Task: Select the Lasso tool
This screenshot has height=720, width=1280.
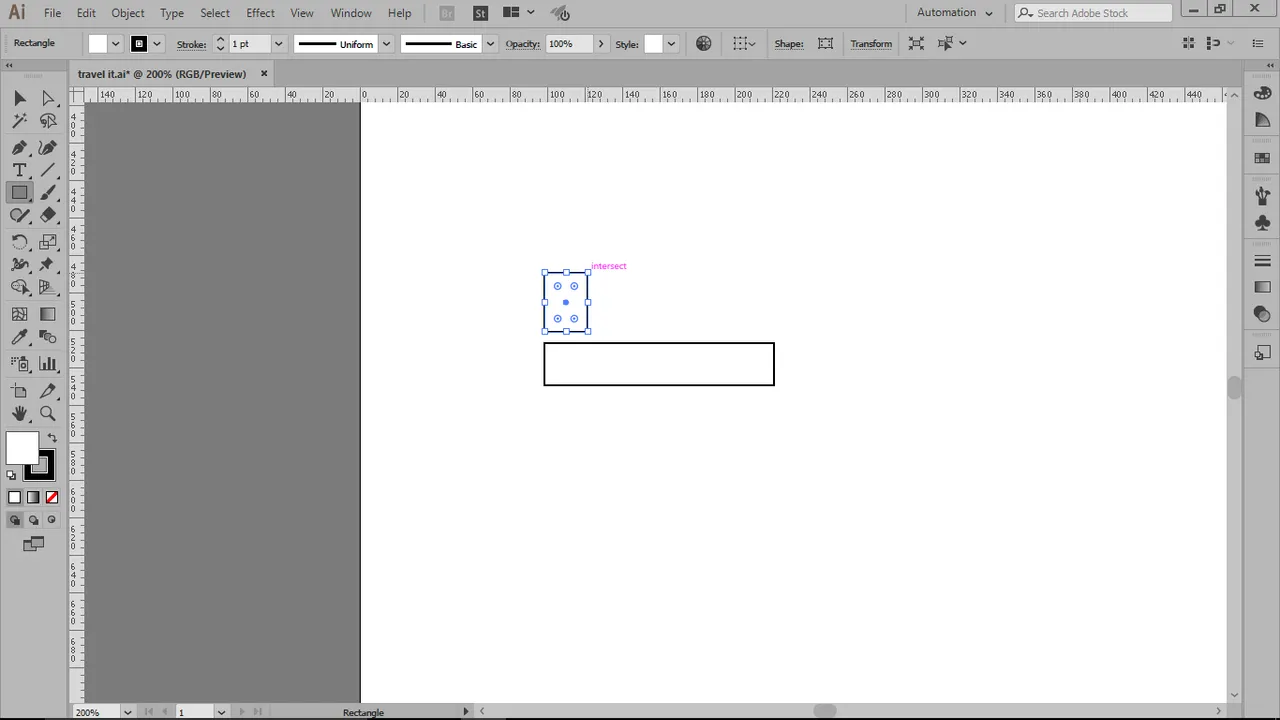Action: click(x=47, y=121)
